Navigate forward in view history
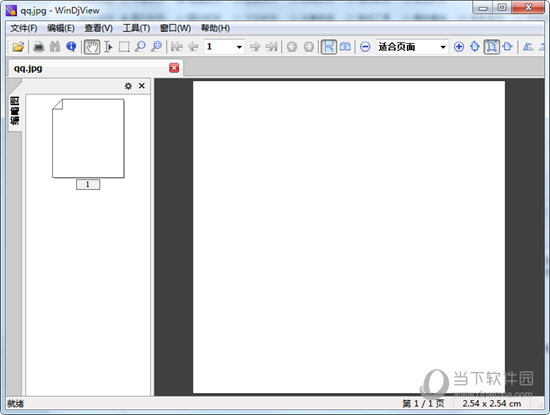 point(308,47)
